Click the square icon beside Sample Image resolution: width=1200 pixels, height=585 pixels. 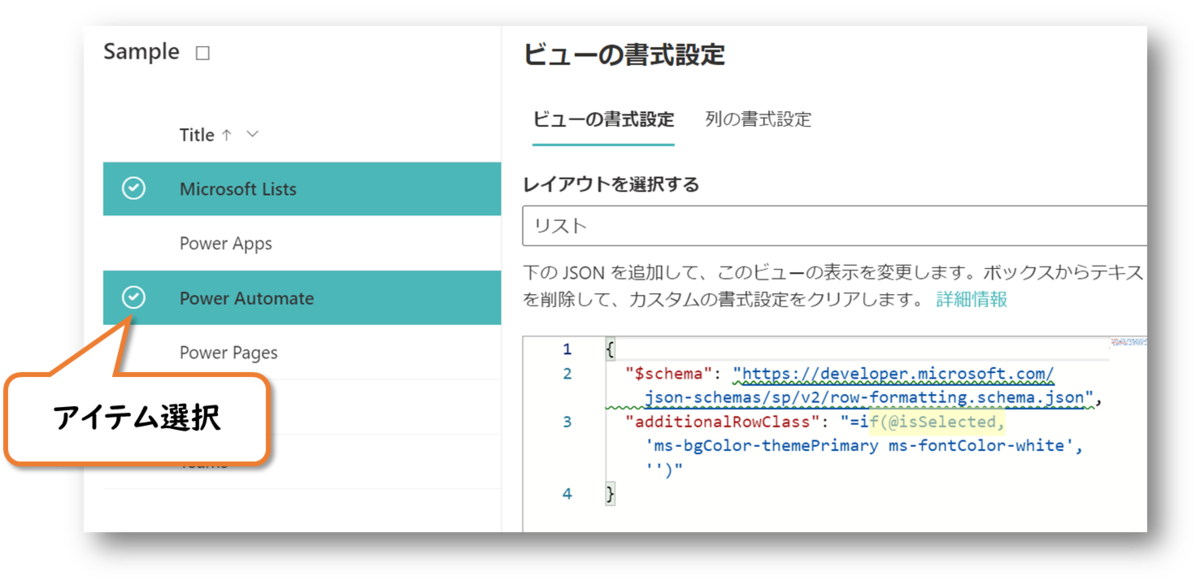coord(203,53)
